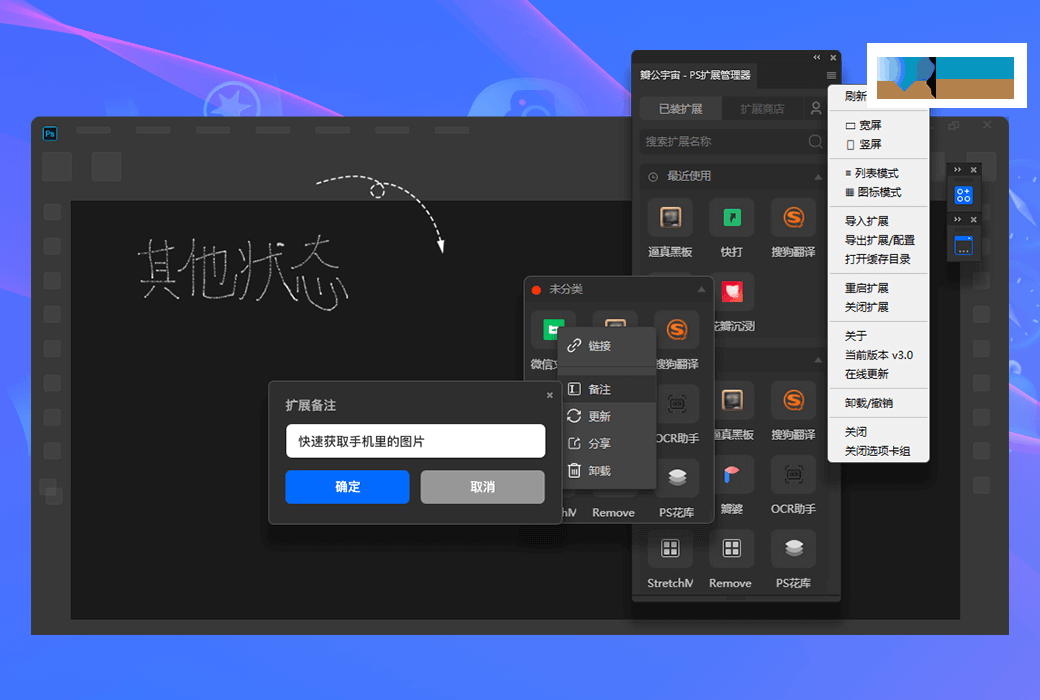Open Remove extension in main manager panel
Screen dimensions: 1040x700
pyautogui.click(x=732, y=548)
